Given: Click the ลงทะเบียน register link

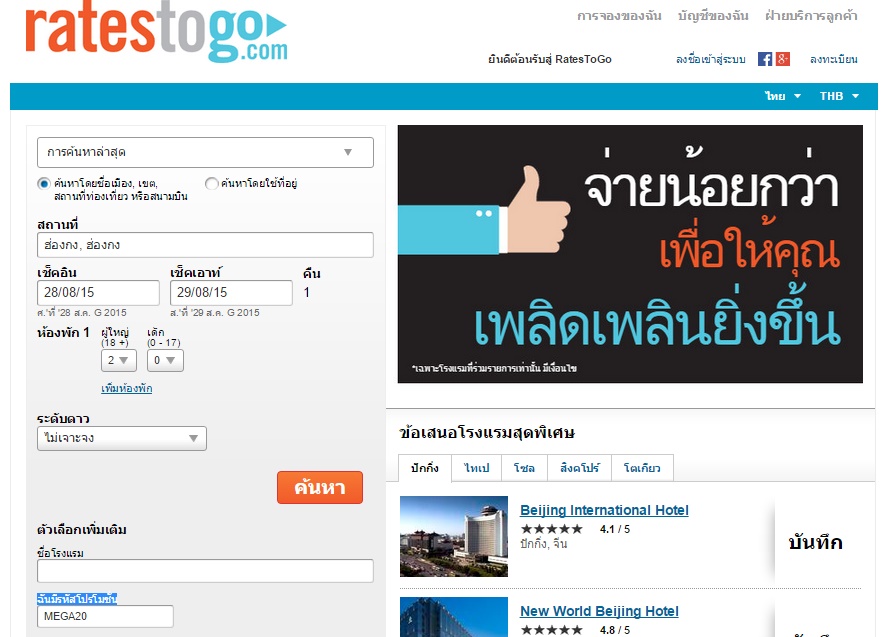Looking at the screenshot, I should coord(833,59).
